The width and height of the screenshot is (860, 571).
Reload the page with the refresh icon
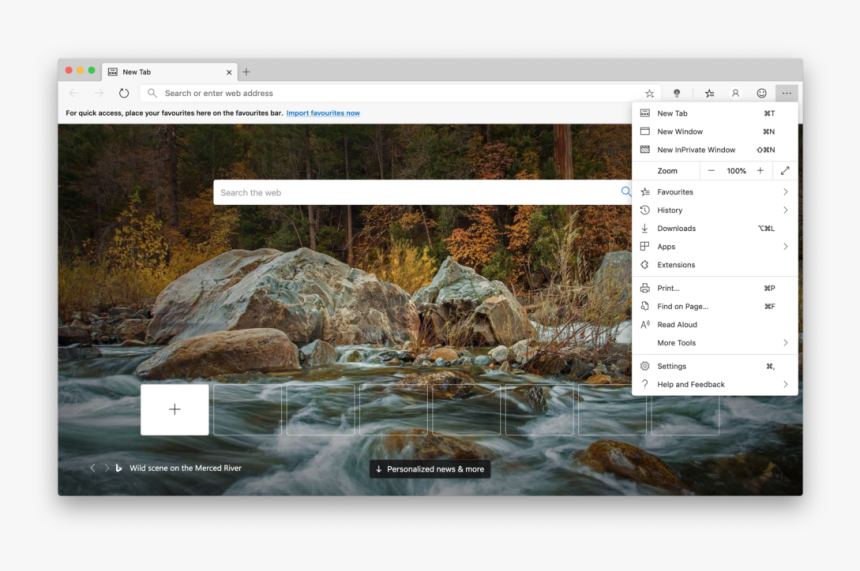click(x=124, y=93)
